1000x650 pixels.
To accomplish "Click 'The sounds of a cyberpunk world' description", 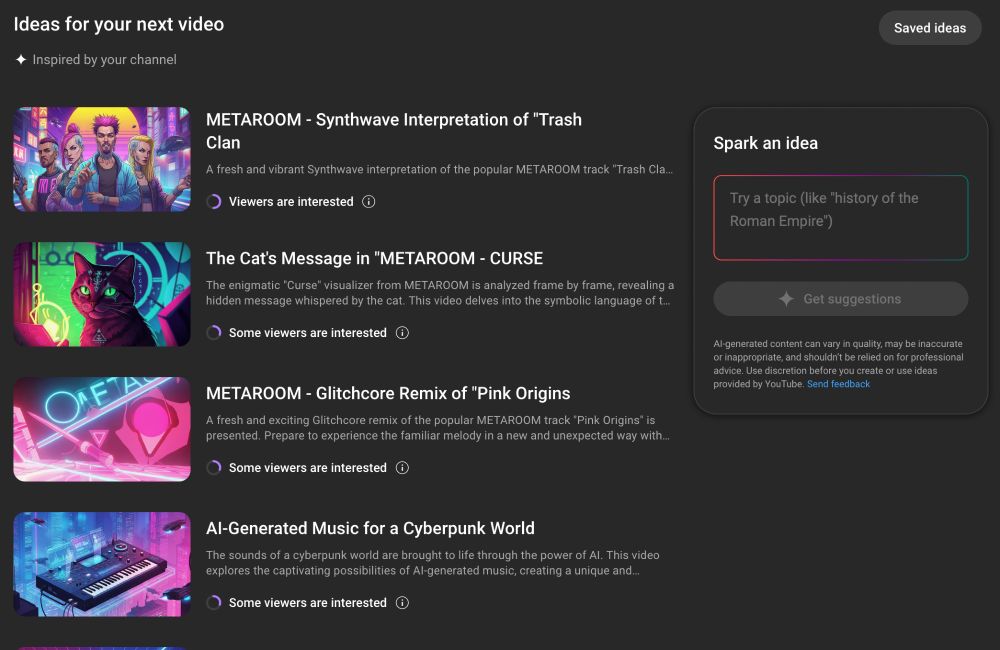I will pos(432,563).
